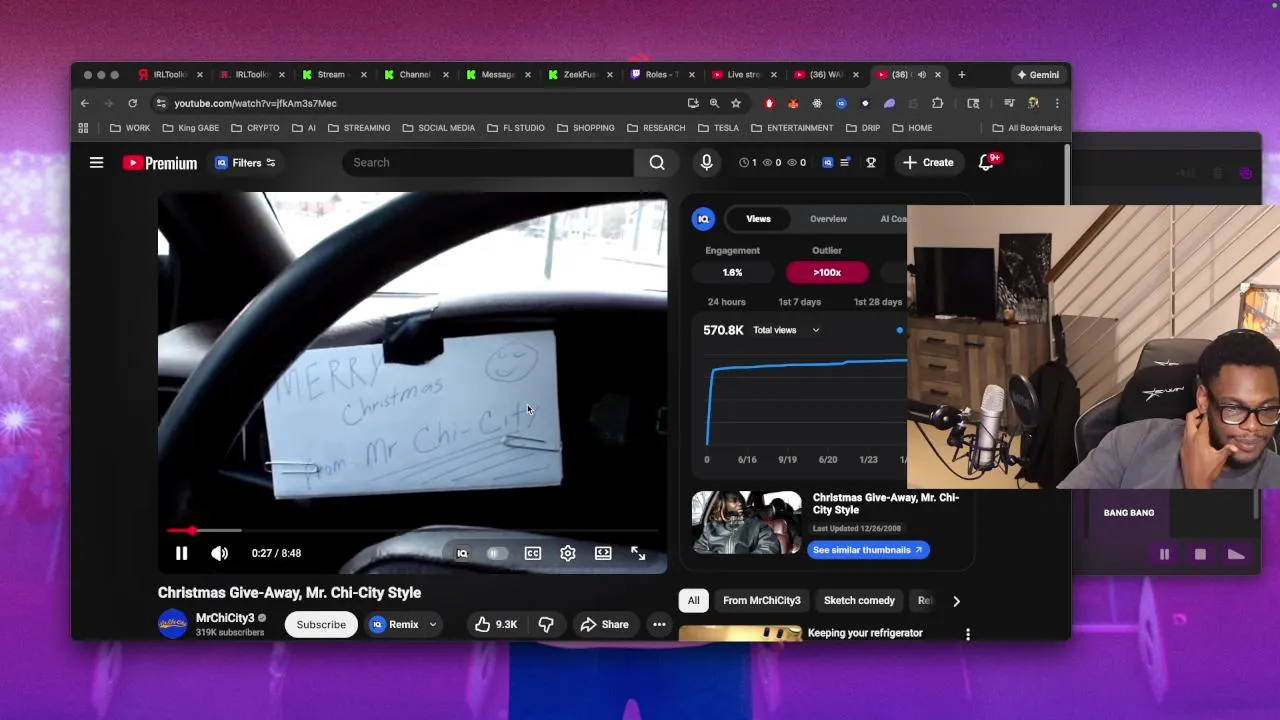The image size is (1280, 720).
Task: Open options for Keeping your refrigerator video
Action: click(x=967, y=634)
